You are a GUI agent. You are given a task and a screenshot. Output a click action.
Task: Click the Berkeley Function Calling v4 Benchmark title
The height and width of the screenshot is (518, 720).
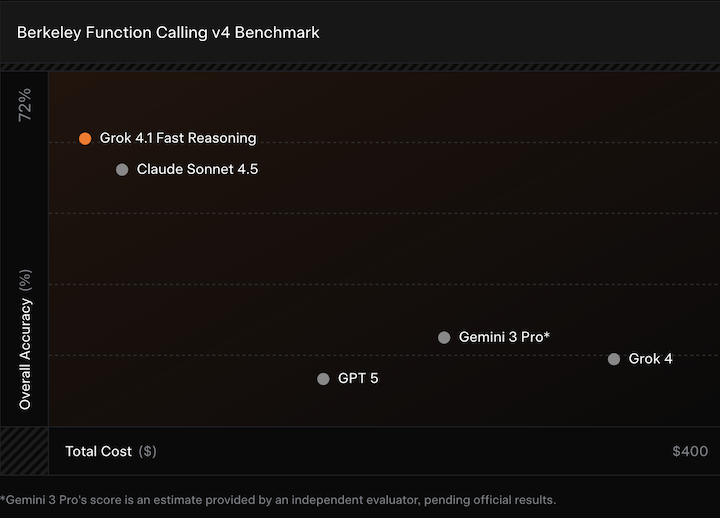pyautogui.click(x=168, y=32)
